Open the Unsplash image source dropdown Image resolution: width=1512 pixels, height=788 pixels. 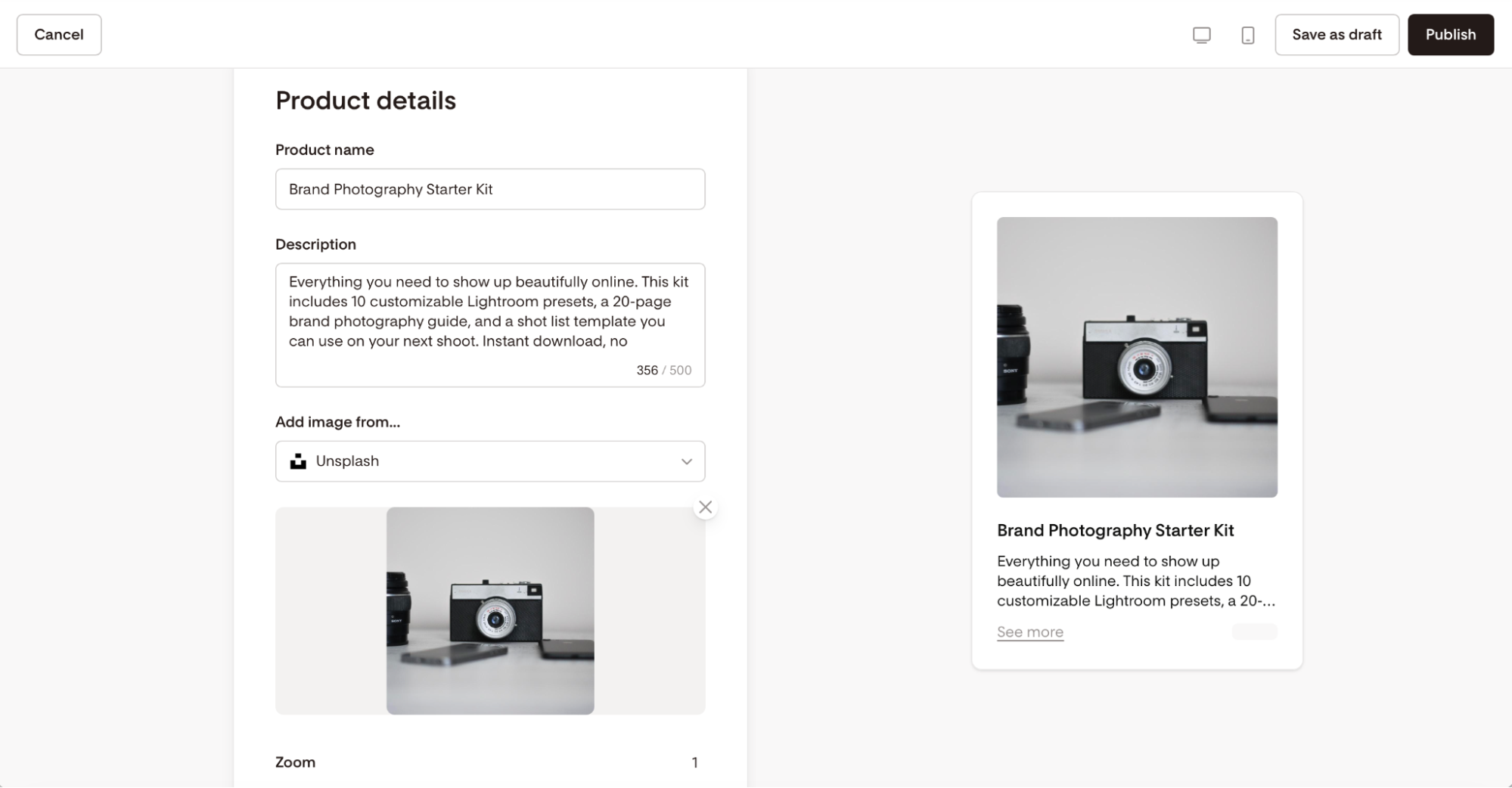[490, 461]
